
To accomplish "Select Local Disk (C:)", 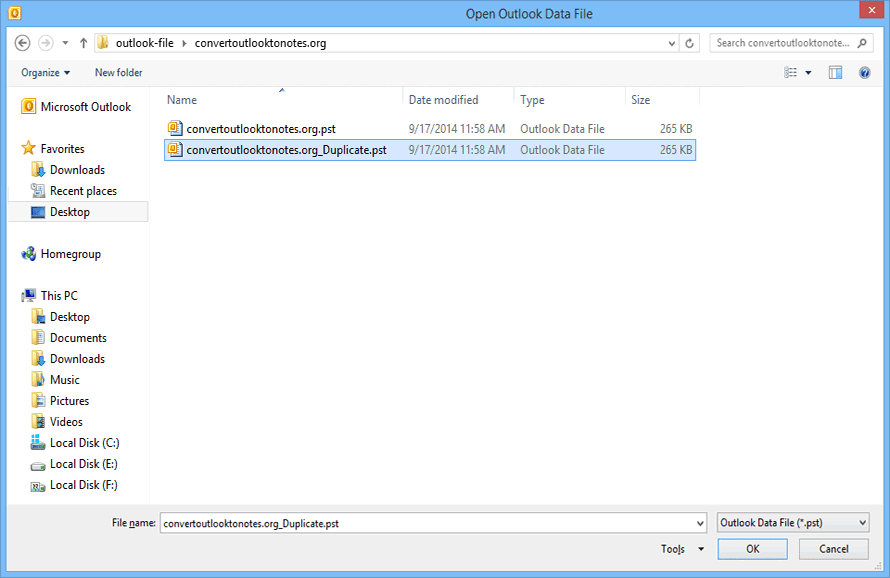I will coord(75,443).
